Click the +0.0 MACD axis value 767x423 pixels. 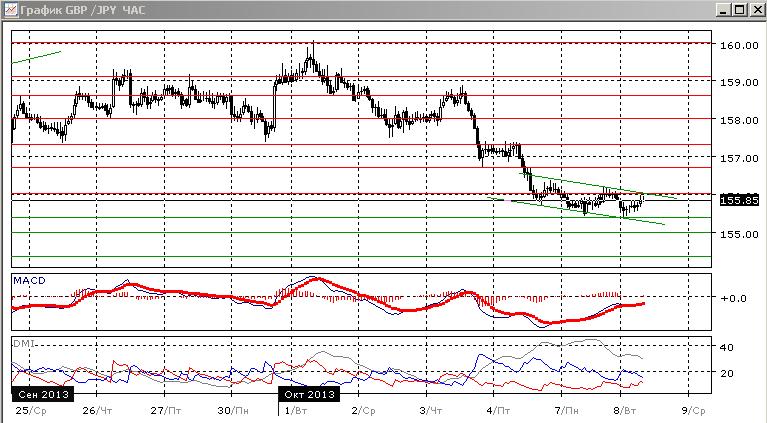click(734, 298)
